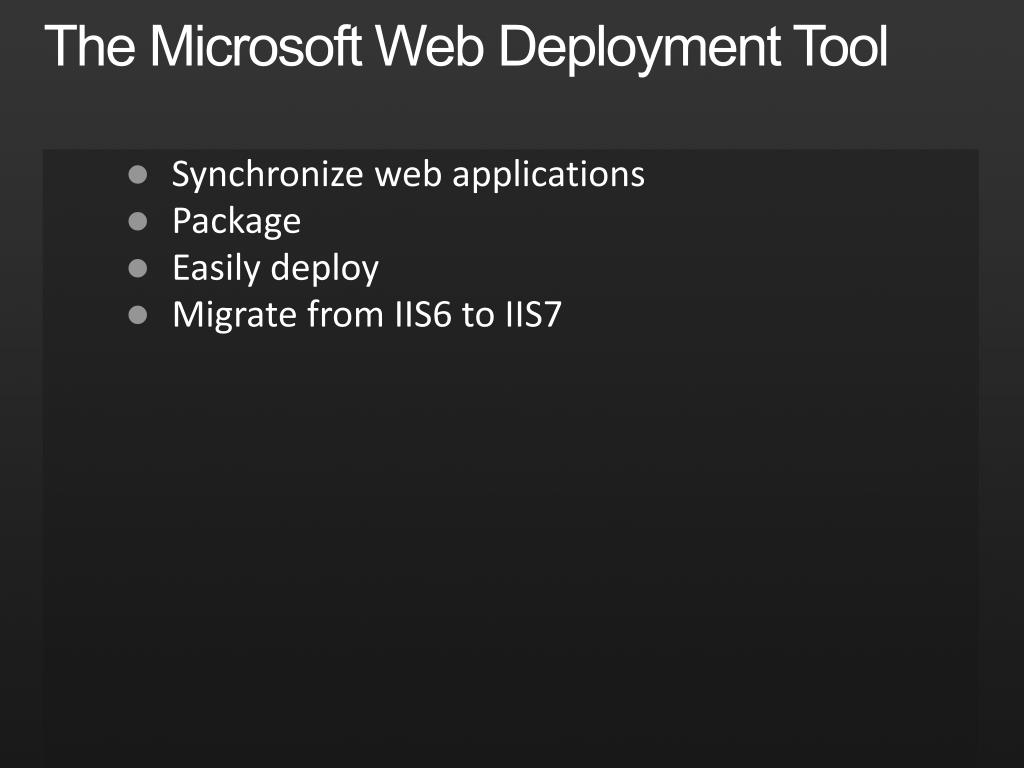Select the 'Easily deploy' bullet line
Screen dimensions: 1024x768
point(275,268)
